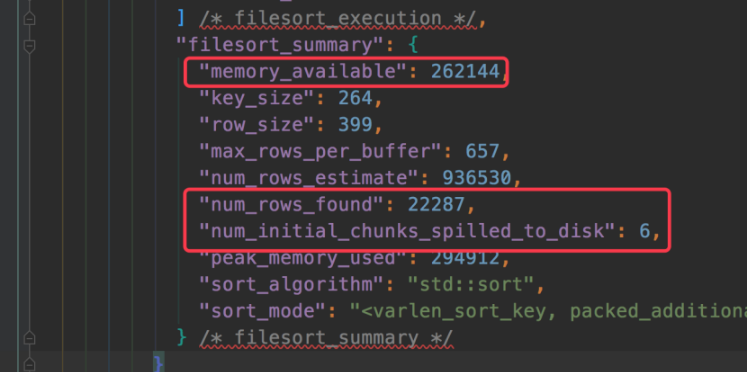Collapse the filesort_summary block via gutter fold marker
This screenshot has height=372, width=748.
pyautogui.click(x=30, y=46)
